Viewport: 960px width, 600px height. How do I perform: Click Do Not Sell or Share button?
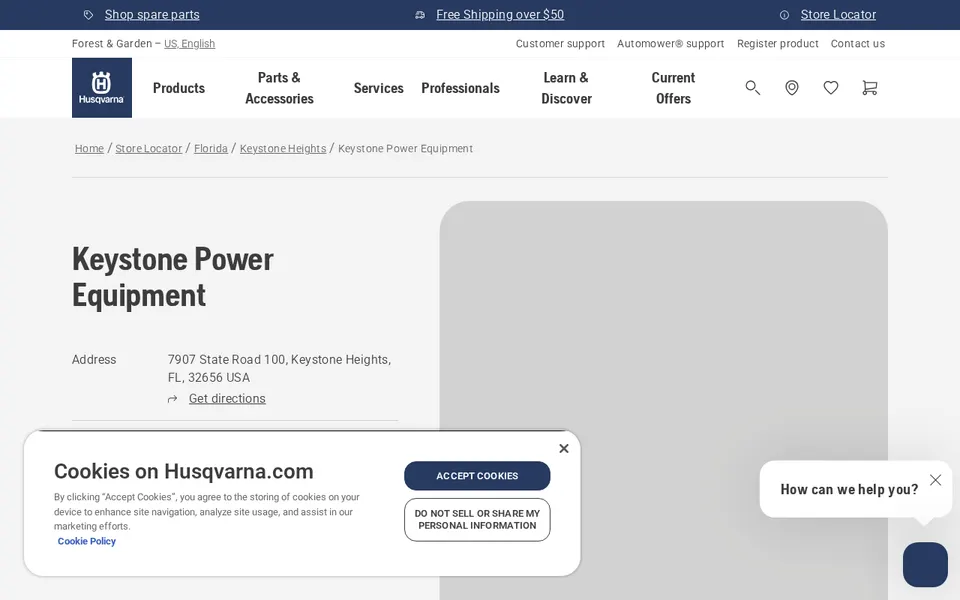coord(477,520)
